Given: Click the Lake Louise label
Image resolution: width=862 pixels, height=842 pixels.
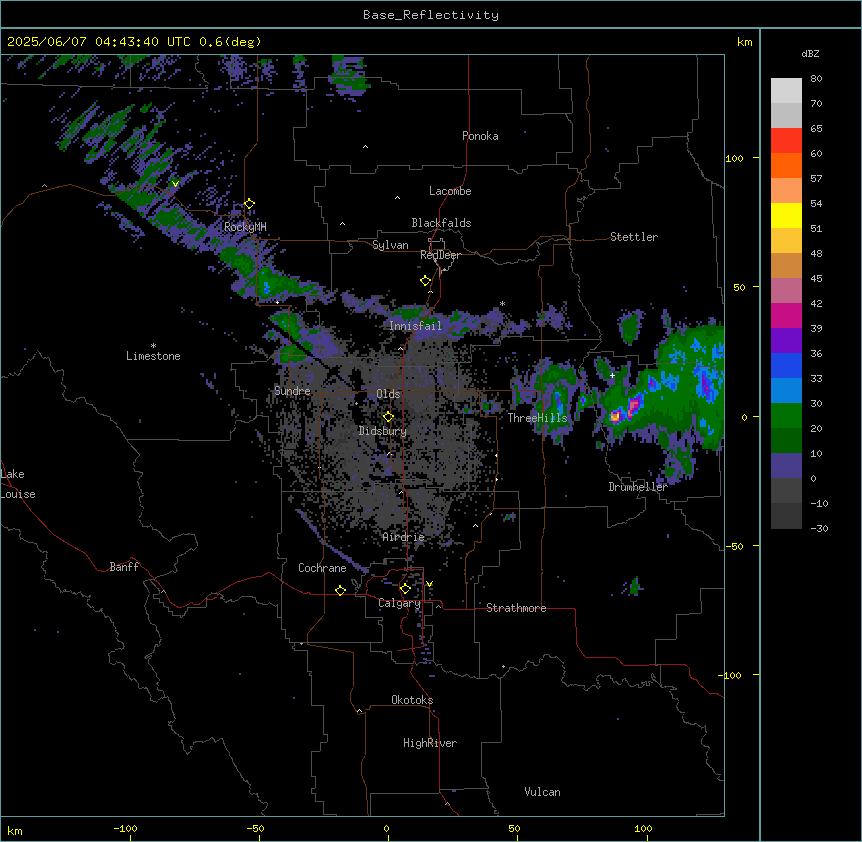Looking at the screenshot, I should [x=18, y=484].
